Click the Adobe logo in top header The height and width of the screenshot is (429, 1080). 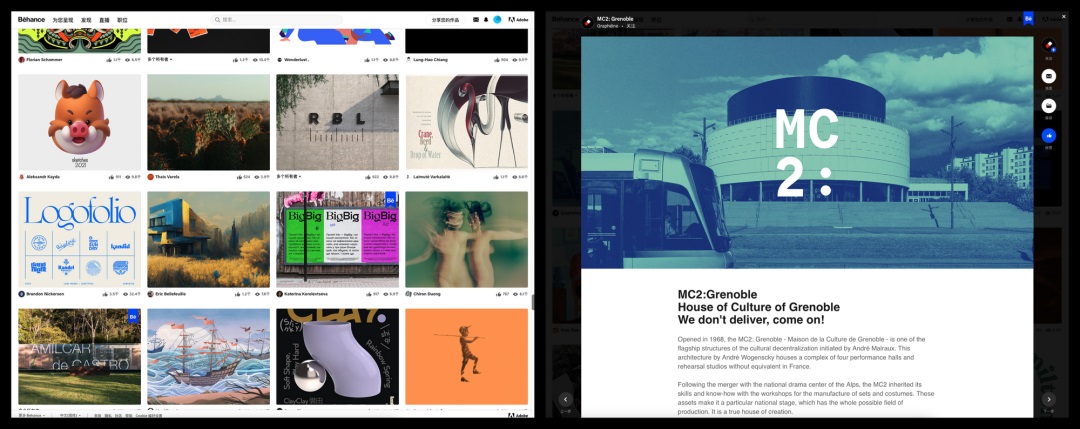point(518,20)
